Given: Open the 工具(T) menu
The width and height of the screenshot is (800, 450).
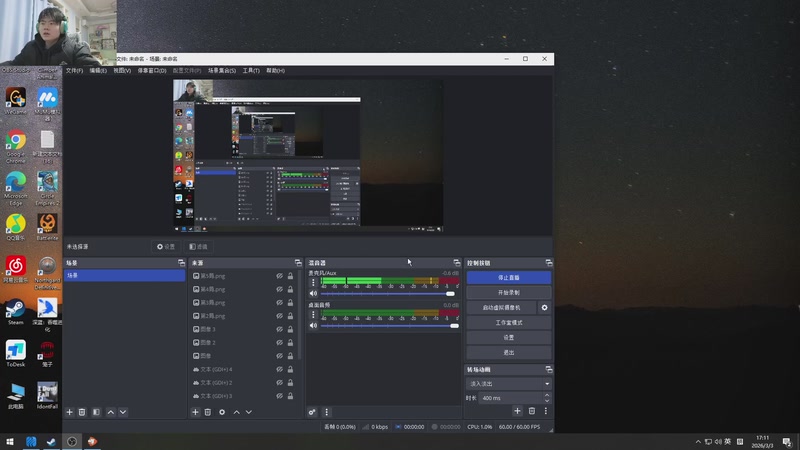Looking at the screenshot, I should click(251, 70).
